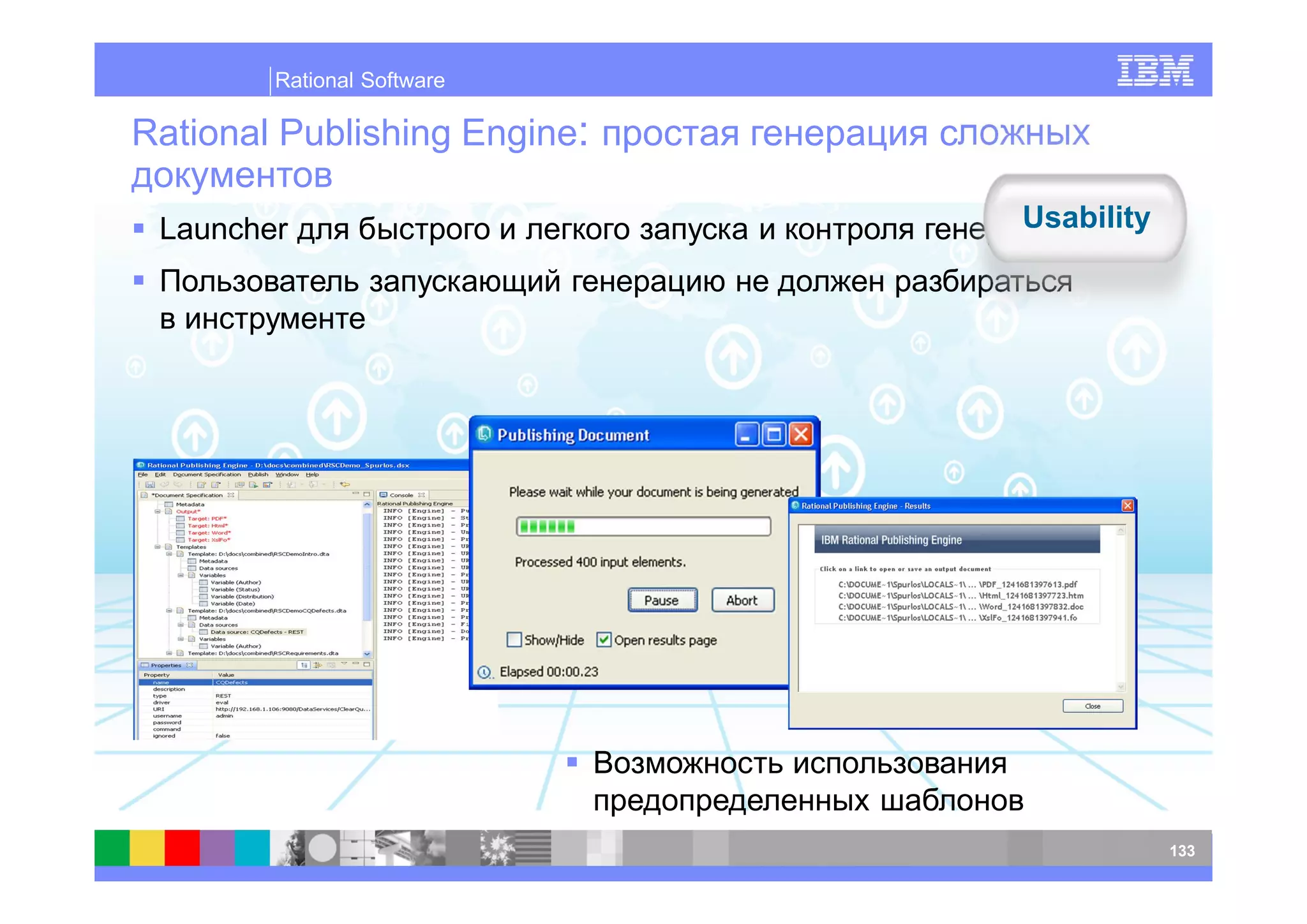Open the Document Specification menu
This screenshot has width=1307, height=924.
pyautogui.click(x=207, y=475)
